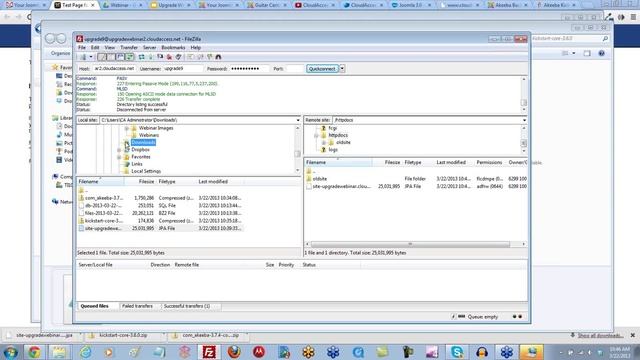Open the Remote site path dropdown
640x360 pixels.
[x=524, y=120]
